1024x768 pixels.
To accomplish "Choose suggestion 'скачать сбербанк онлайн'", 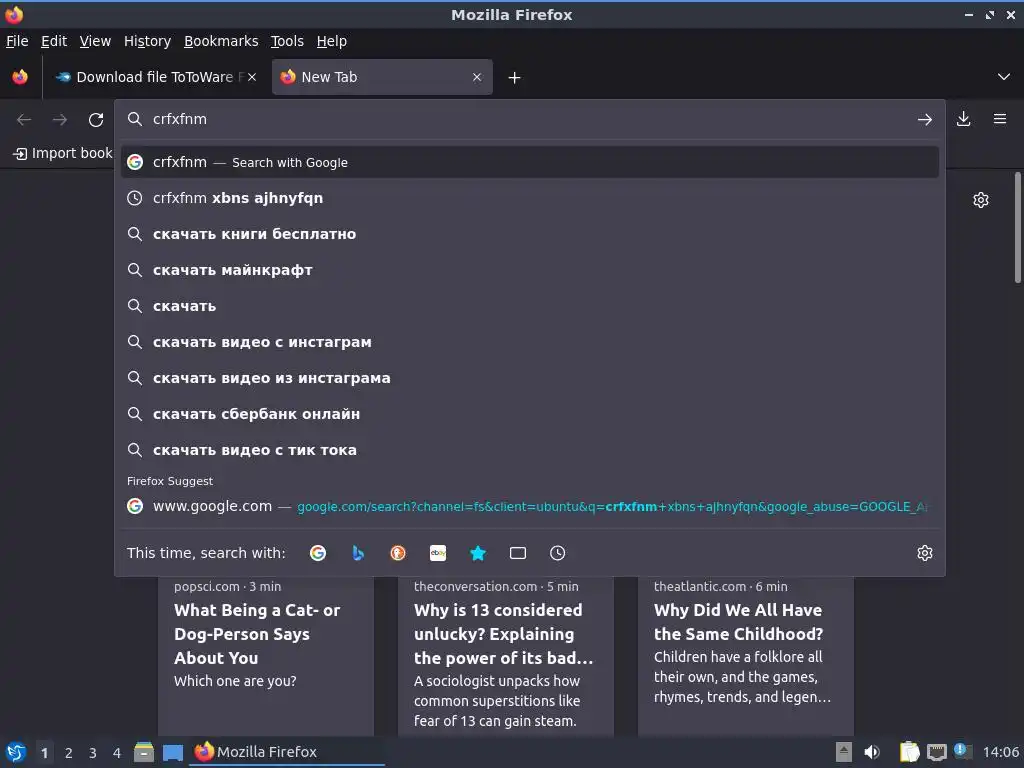I will pyautogui.click(x=530, y=413).
